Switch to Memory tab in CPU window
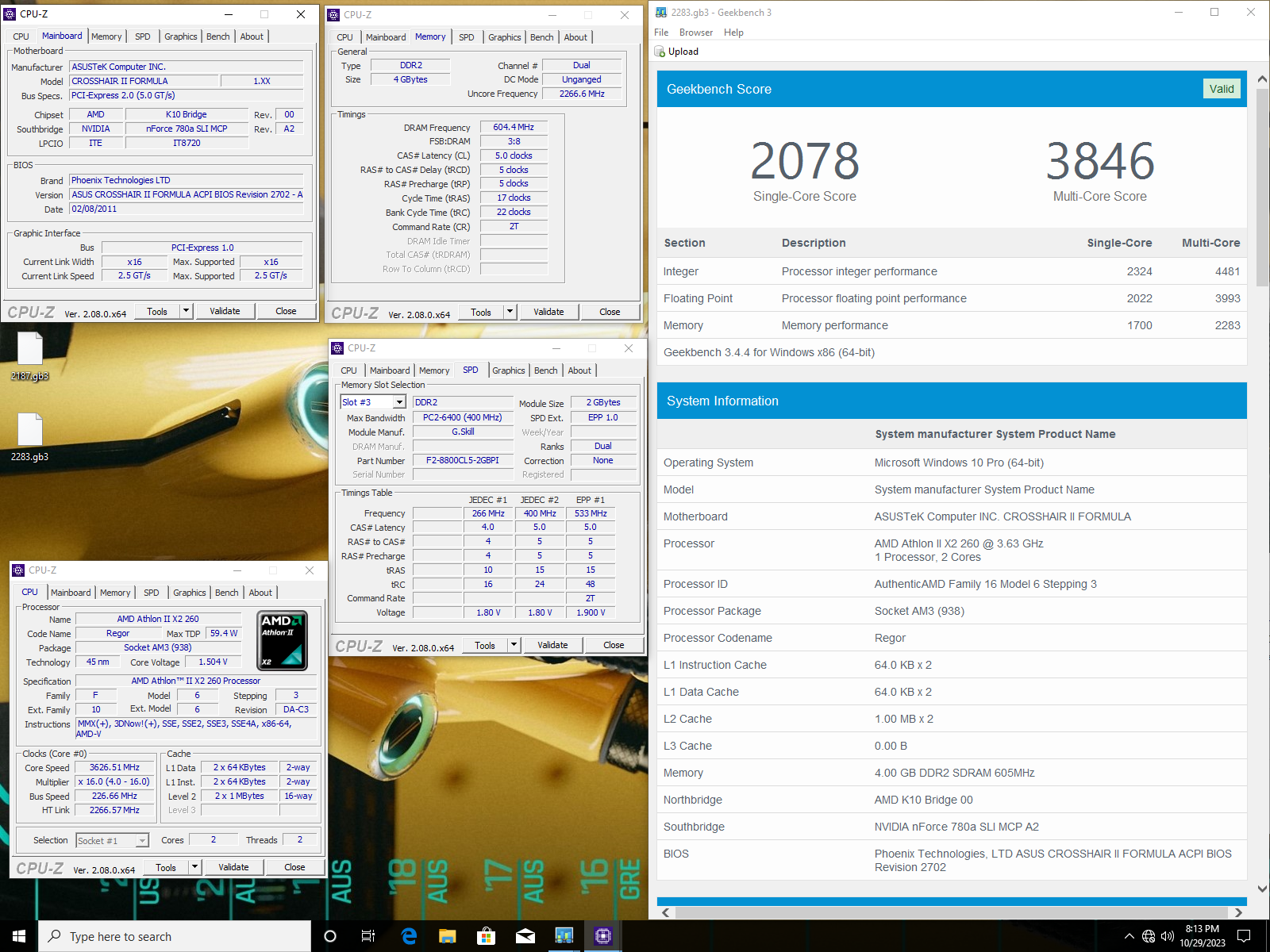Viewport: 1270px width, 952px height. tap(115, 593)
